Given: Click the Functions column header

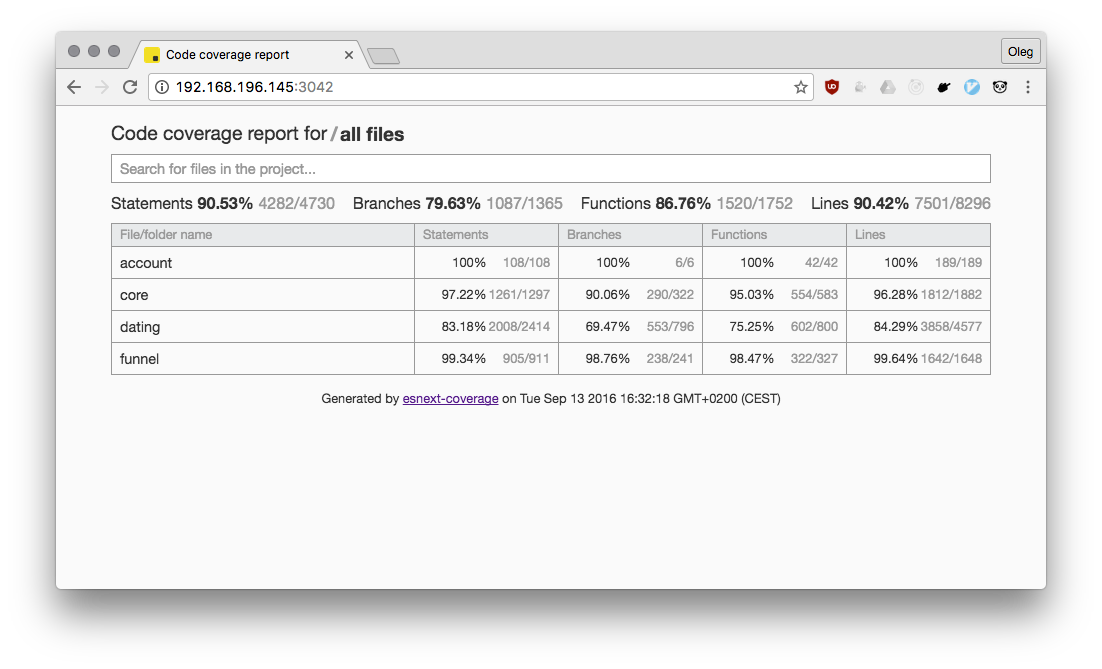Looking at the screenshot, I should click(x=774, y=235).
